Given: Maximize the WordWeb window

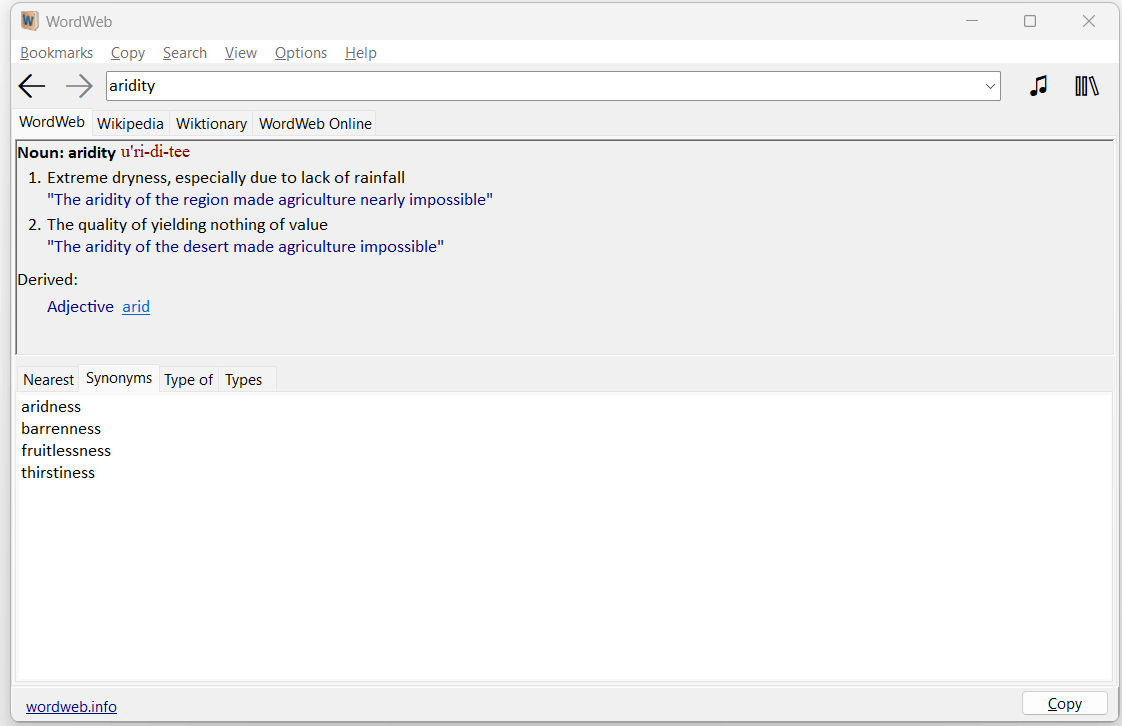Looking at the screenshot, I should tap(1030, 21).
